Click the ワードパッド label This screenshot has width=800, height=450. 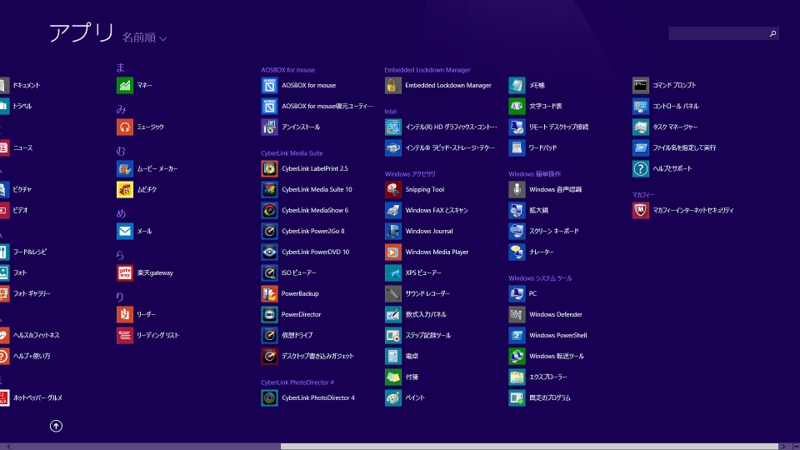pos(543,148)
